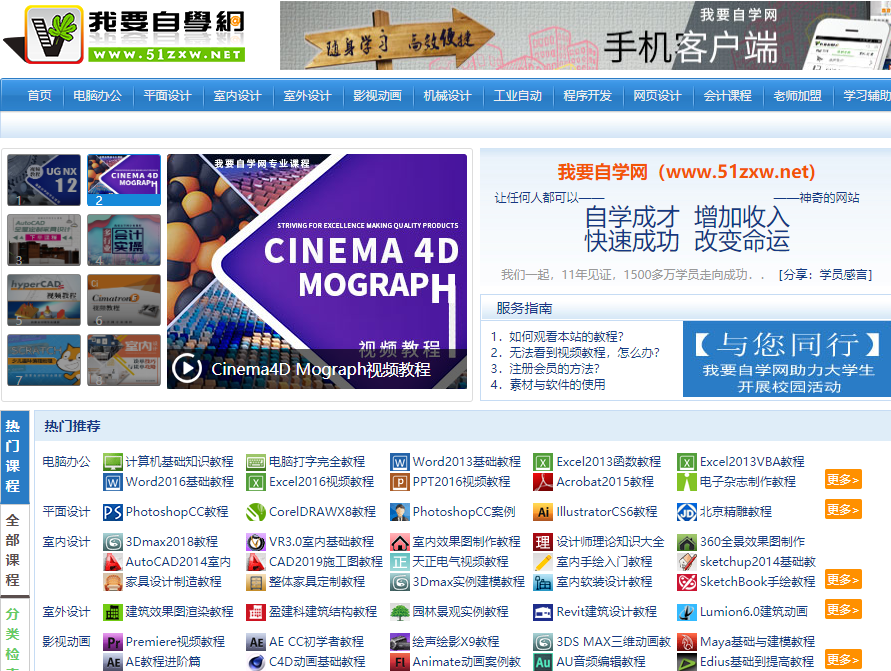This screenshot has width=891, height=671.
Task: Select the Cinema 4D Mograph slide thumbnail
Action: [124, 180]
